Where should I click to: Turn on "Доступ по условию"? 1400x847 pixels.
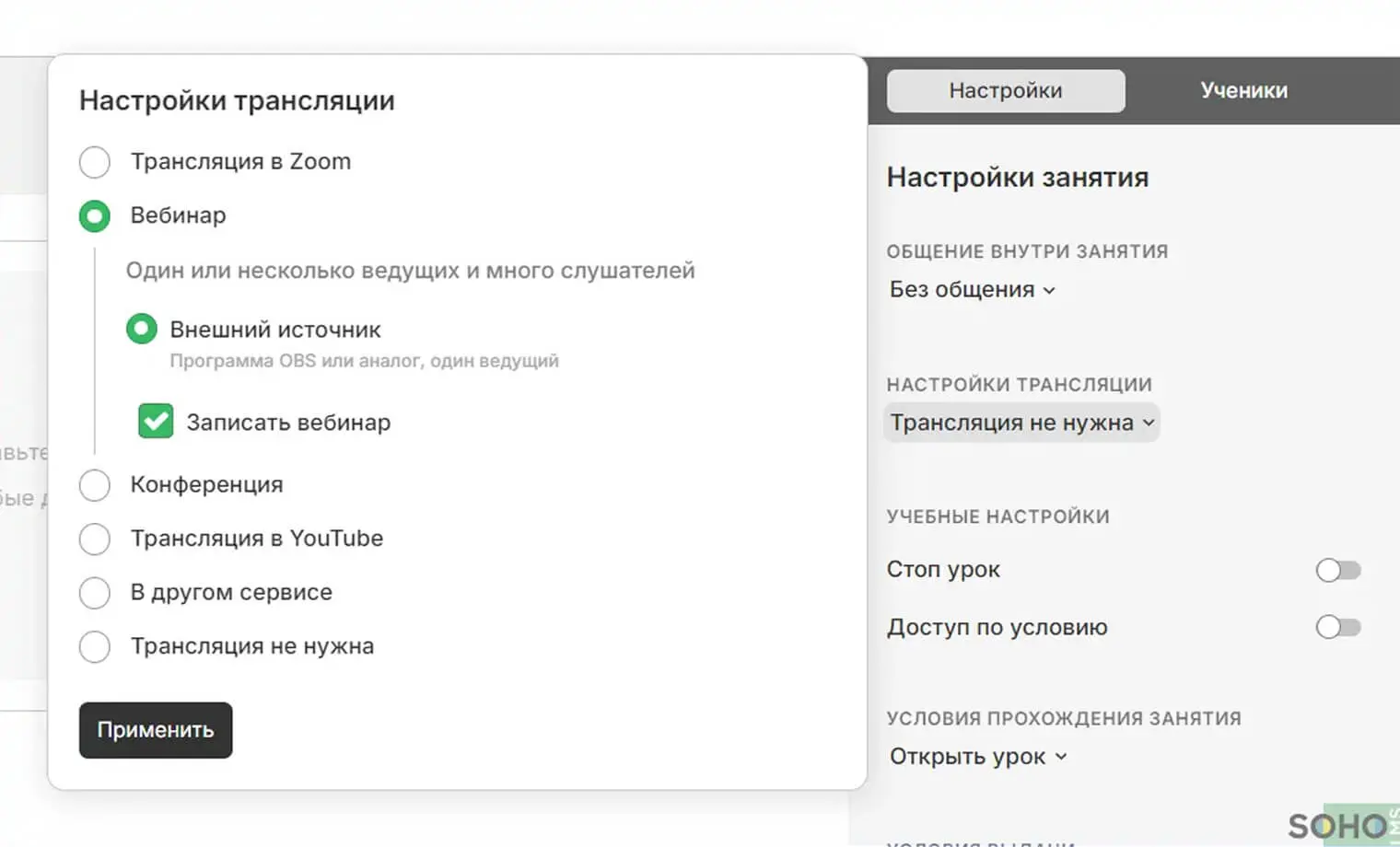[x=1337, y=627]
